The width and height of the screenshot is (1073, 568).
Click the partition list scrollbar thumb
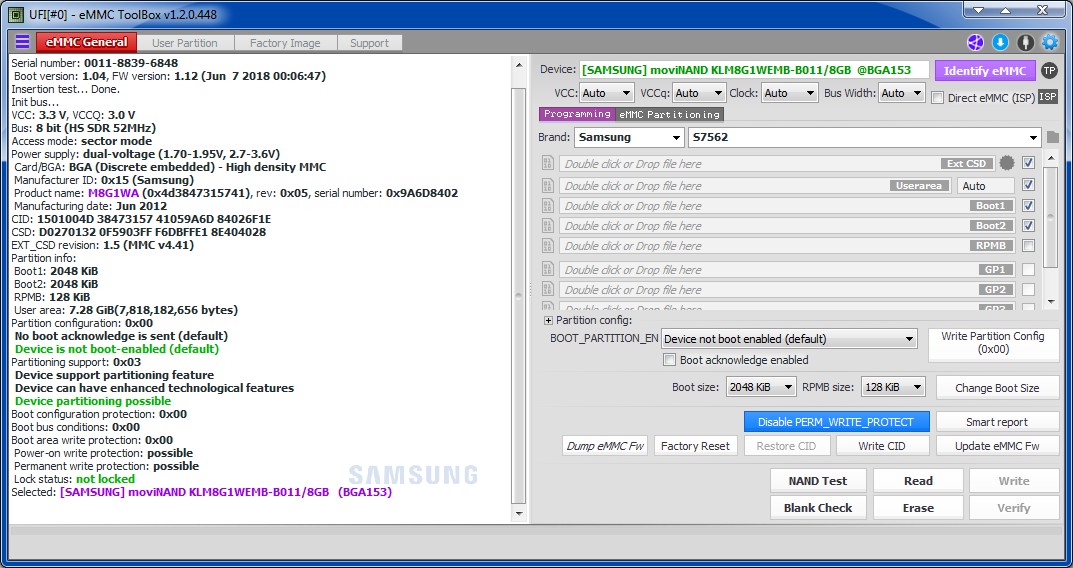(x=1052, y=216)
